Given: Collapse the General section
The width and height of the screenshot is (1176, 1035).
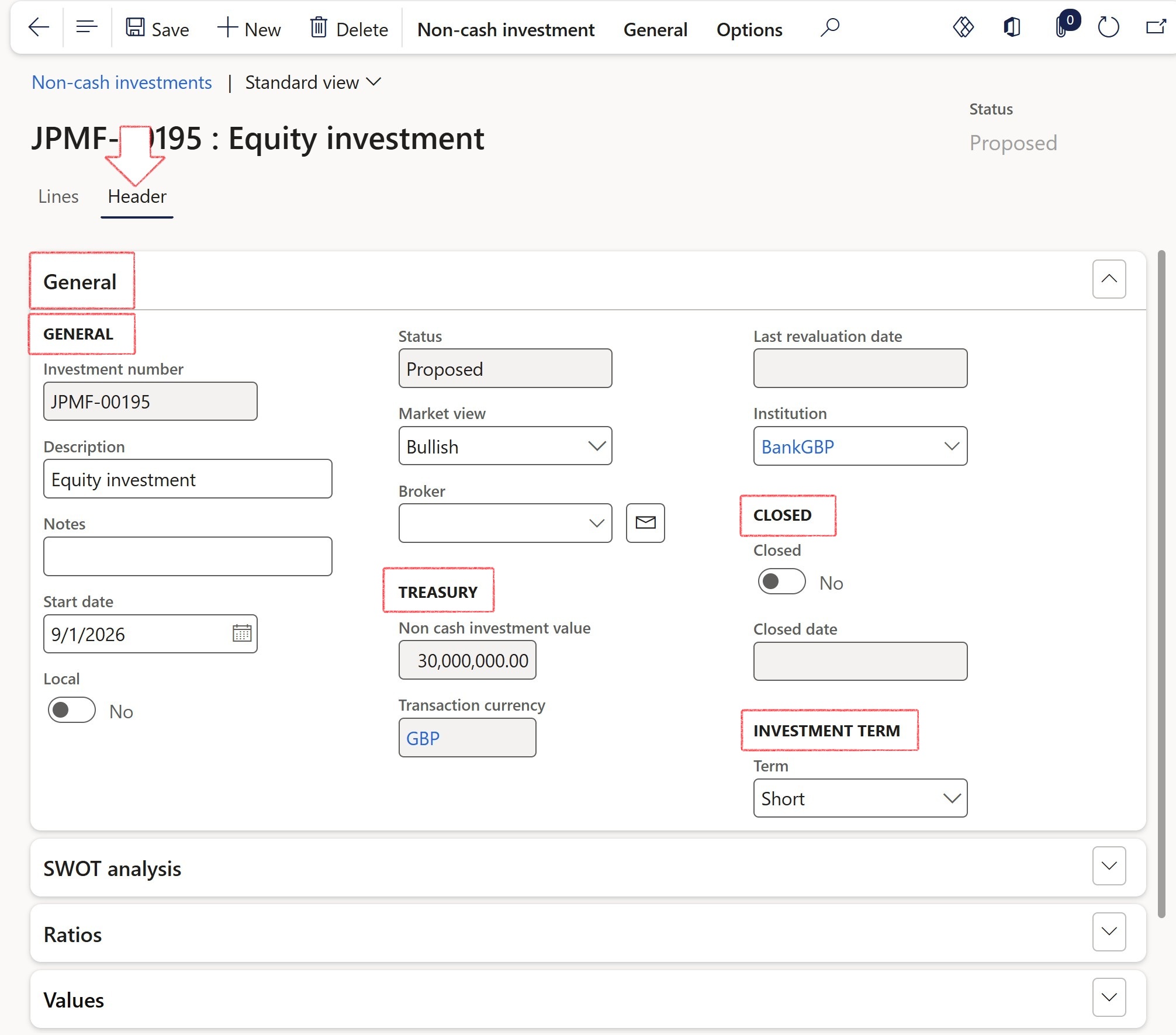Looking at the screenshot, I should [x=1109, y=279].
